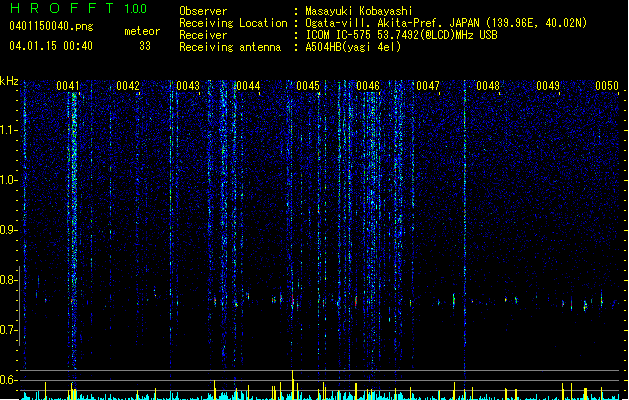Click the Receiving Location label
The image size is (629, 400).
coord(233,23)
